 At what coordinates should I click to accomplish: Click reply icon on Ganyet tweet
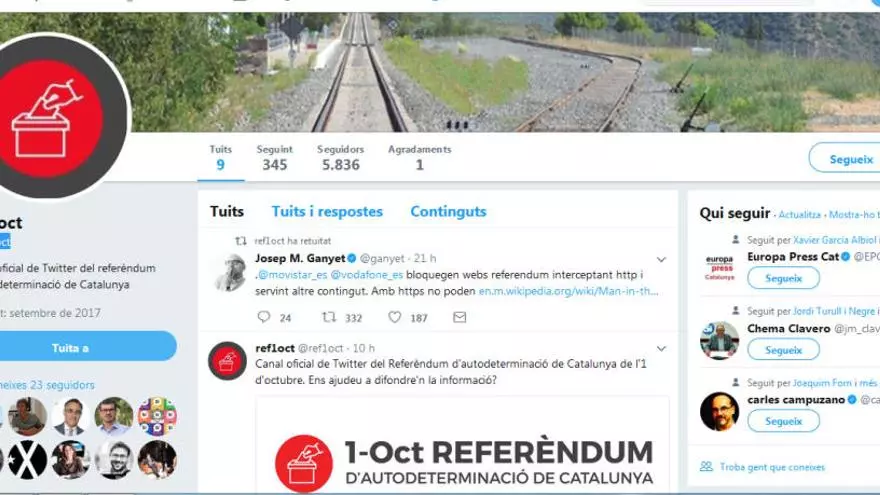click(x=264, y=317)
